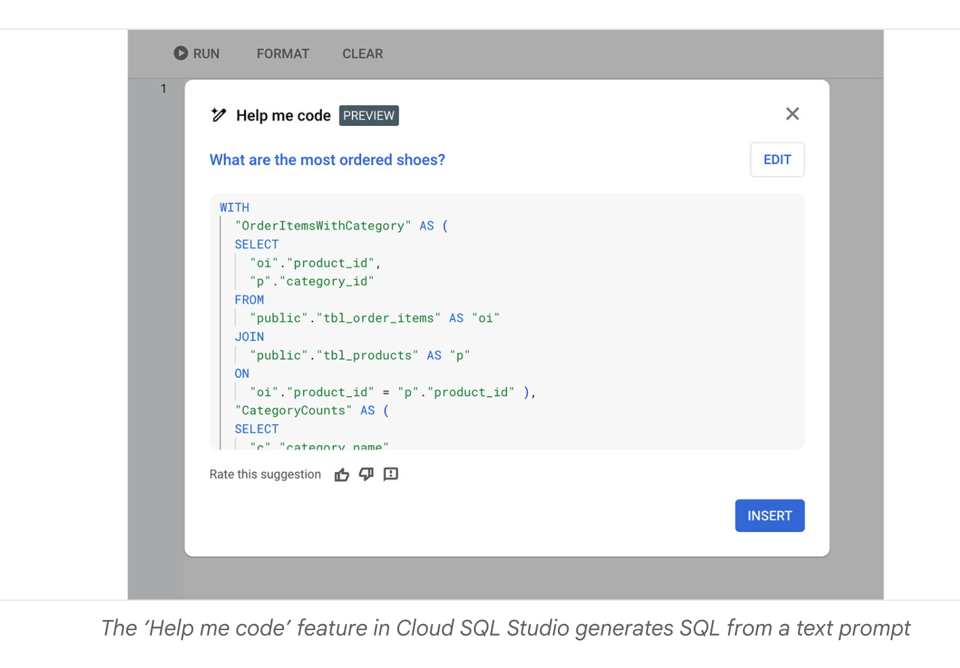This screenshot has width=960, height=668.
Task: Click the thumbs up rating icon
Action: pos(342,475)
